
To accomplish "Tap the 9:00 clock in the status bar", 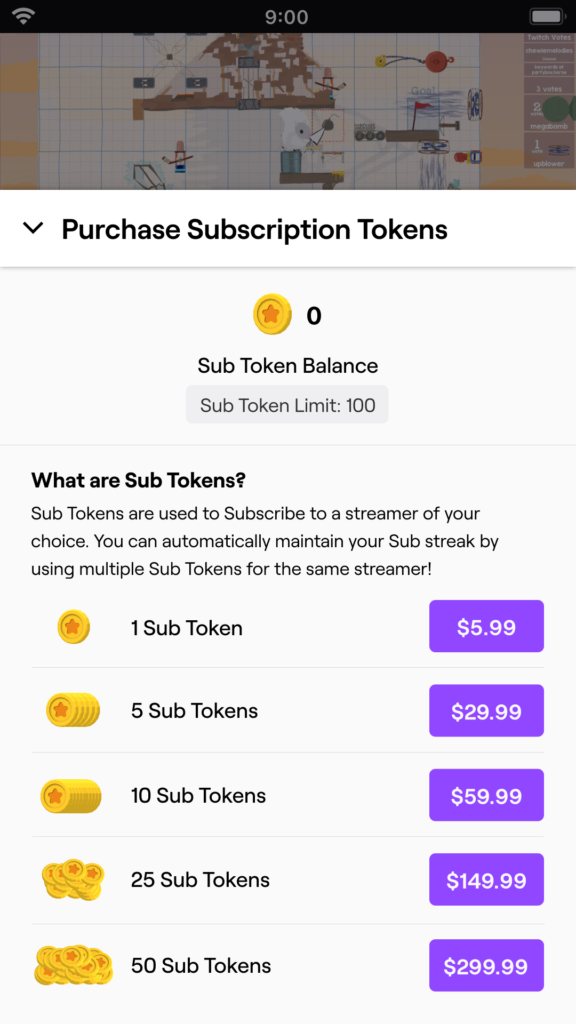I will (288, 15).
